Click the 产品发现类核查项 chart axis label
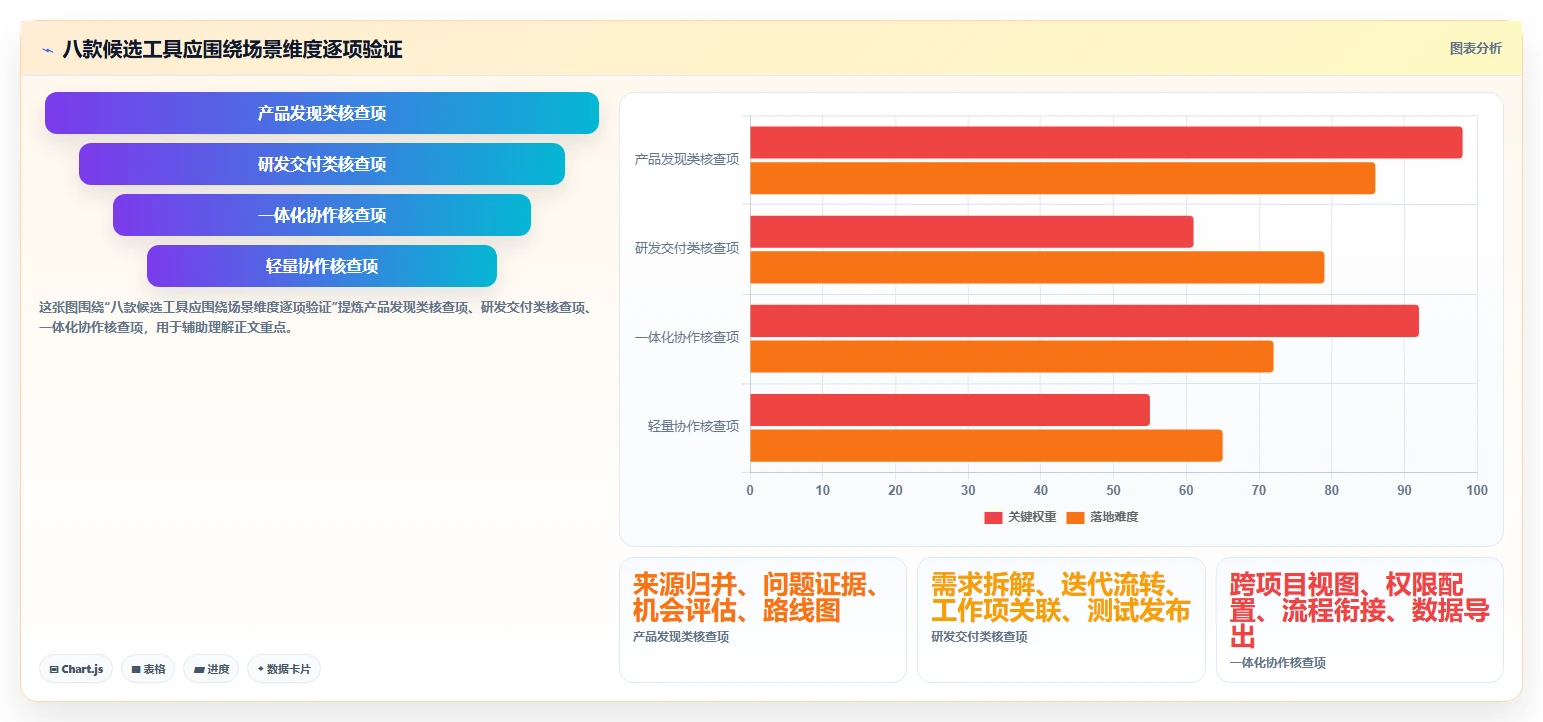The height and width of the screenshot is (722, 1543). tap(687, 159)
